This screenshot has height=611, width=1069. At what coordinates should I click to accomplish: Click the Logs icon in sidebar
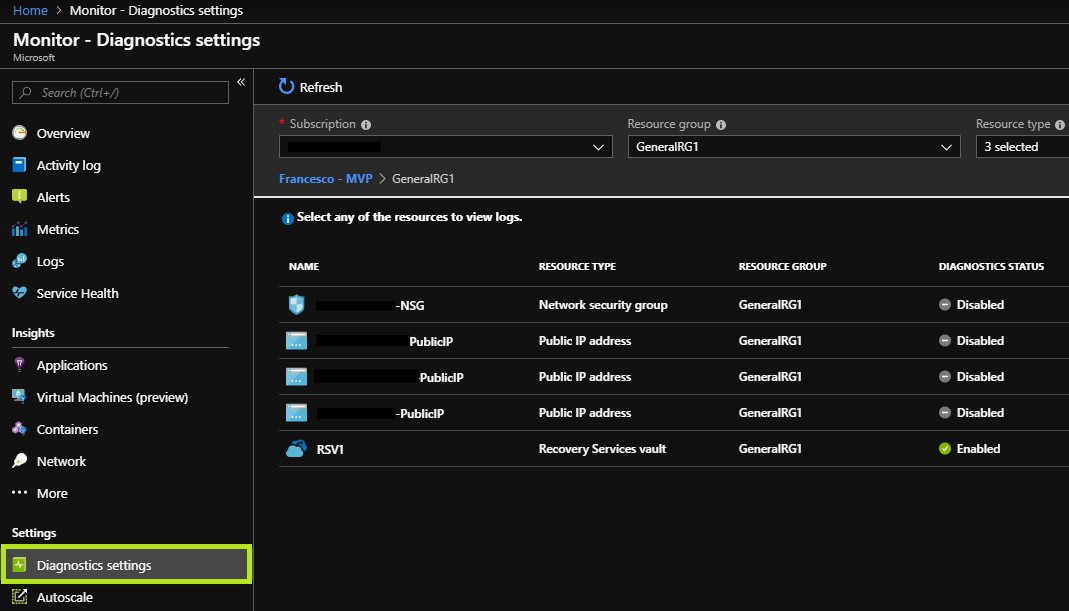click(20, 260)
